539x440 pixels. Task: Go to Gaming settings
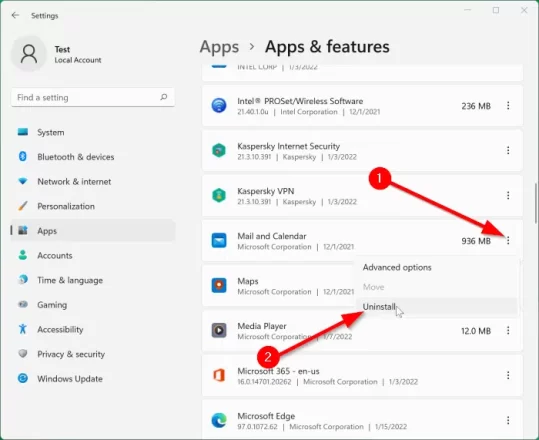coord(93,305)
